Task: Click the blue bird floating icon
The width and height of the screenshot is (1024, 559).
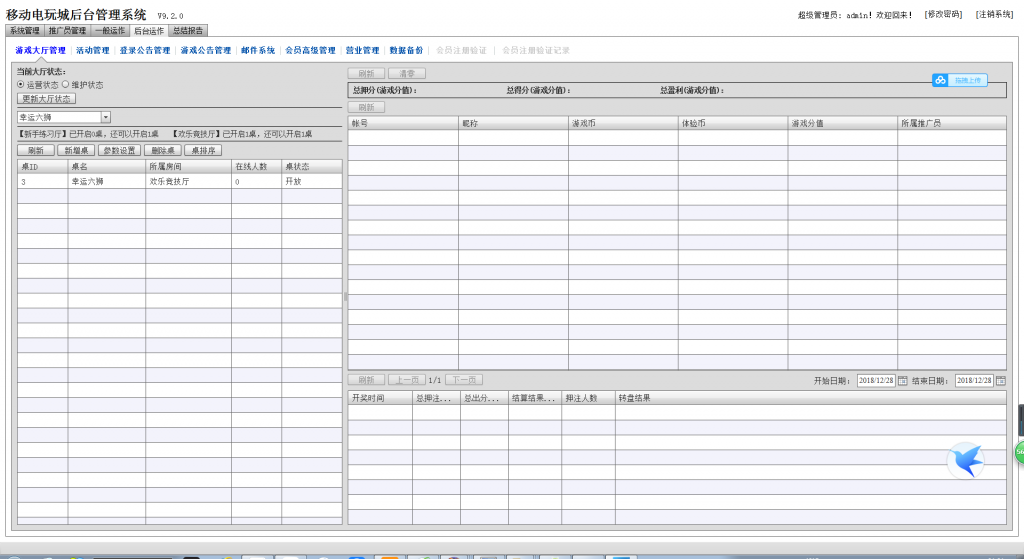Action: pos(965,460)
